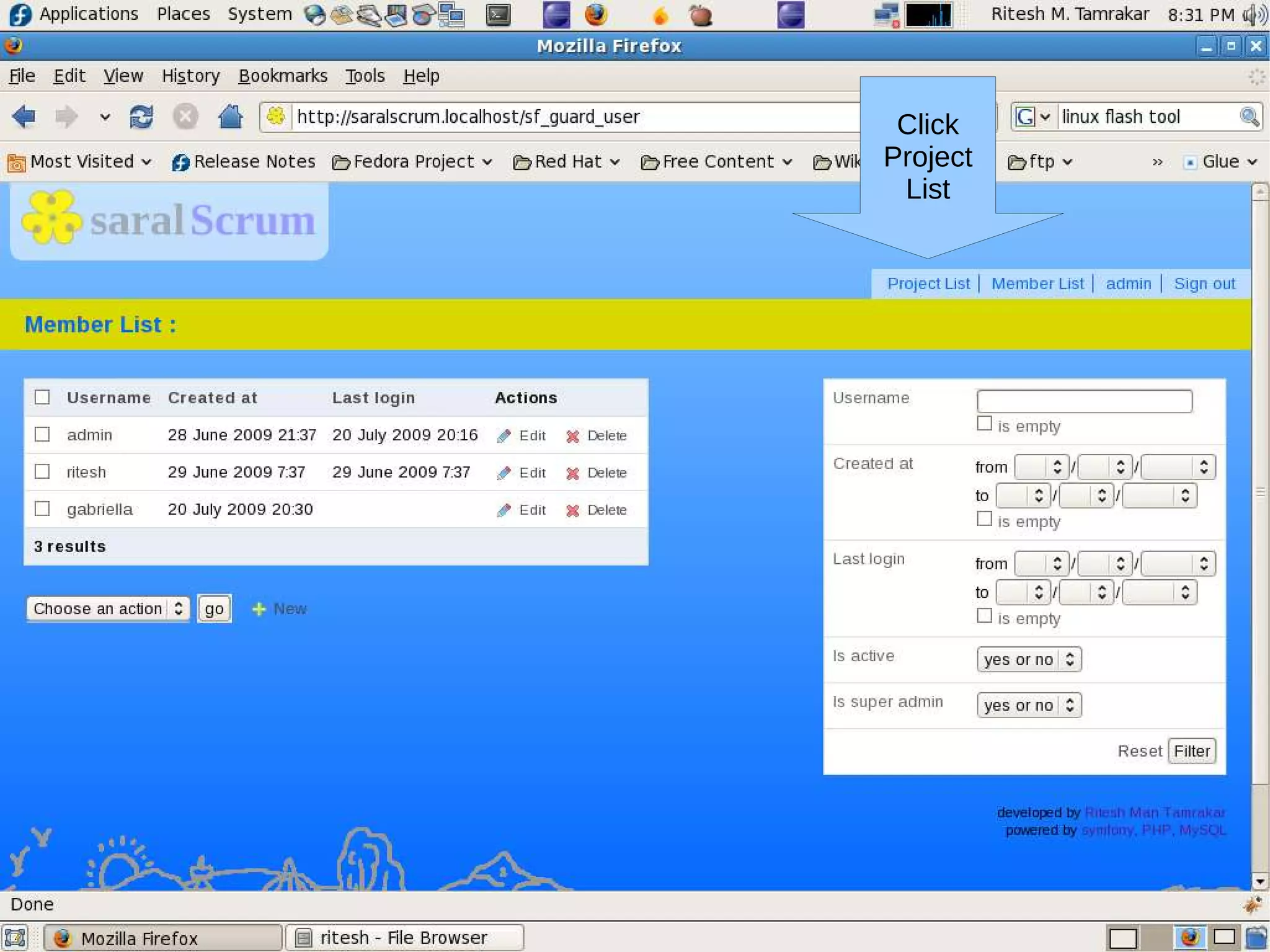The image size is (1270, 952).
Task: Click the Reload page icon
Action: tap(141, 117)
